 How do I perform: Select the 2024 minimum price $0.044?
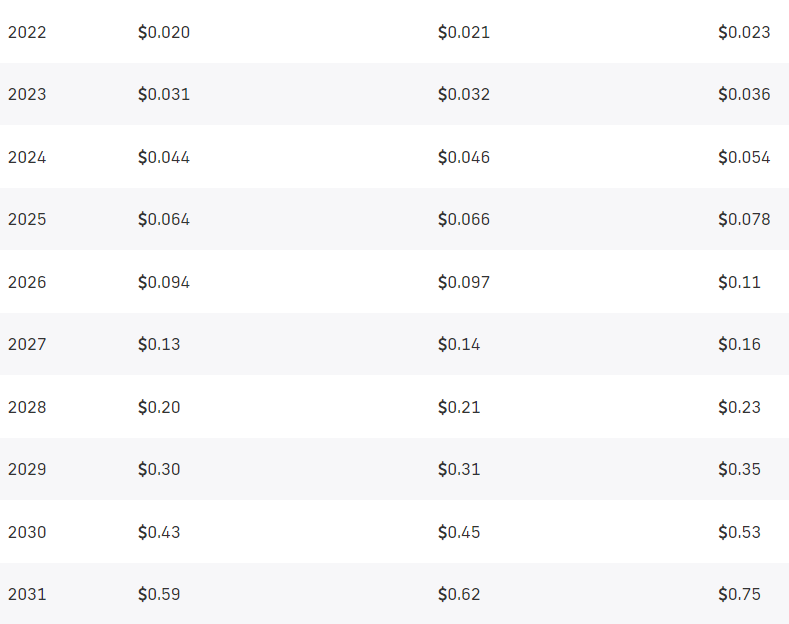[x=164, y=157]
